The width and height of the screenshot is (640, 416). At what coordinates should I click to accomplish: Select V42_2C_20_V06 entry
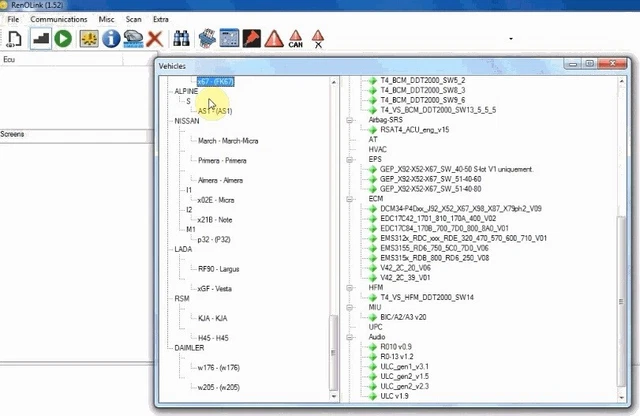(x=405, y=268)
